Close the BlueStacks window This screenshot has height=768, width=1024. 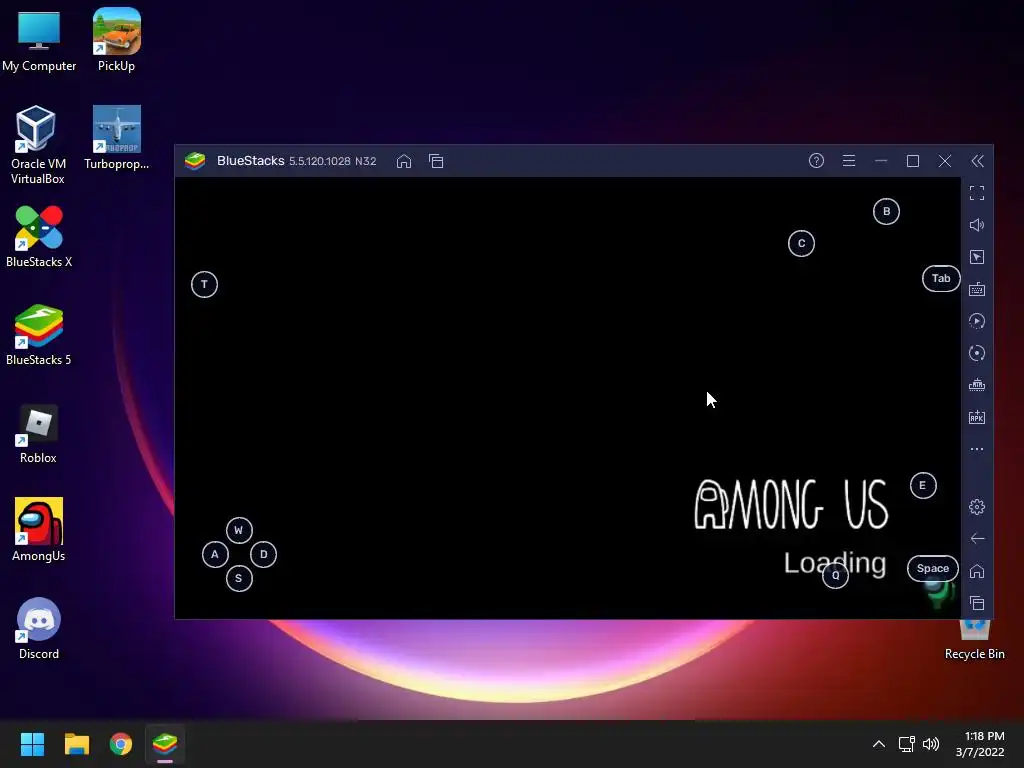coord(944,161)
